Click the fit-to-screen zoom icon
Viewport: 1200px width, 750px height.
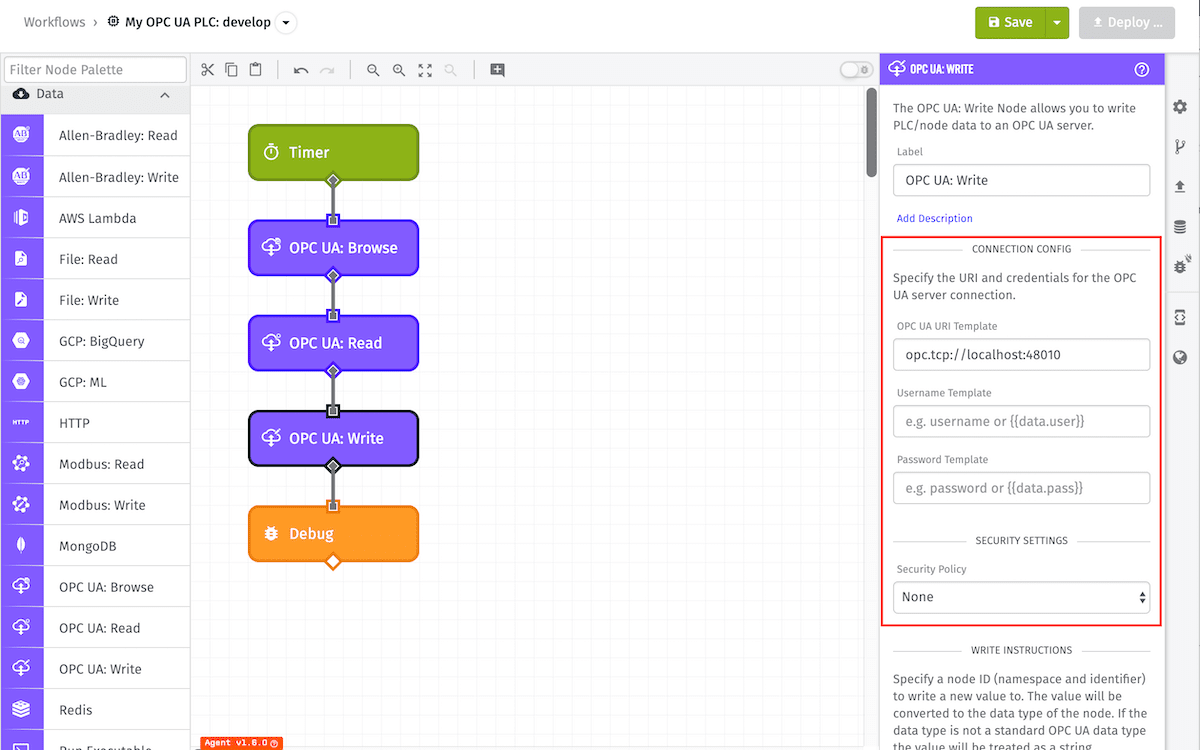pyautogui.click(x=425, y=70)
